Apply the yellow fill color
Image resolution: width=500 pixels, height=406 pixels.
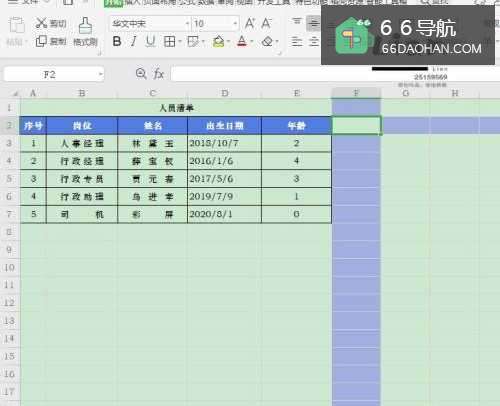point(218,42)
